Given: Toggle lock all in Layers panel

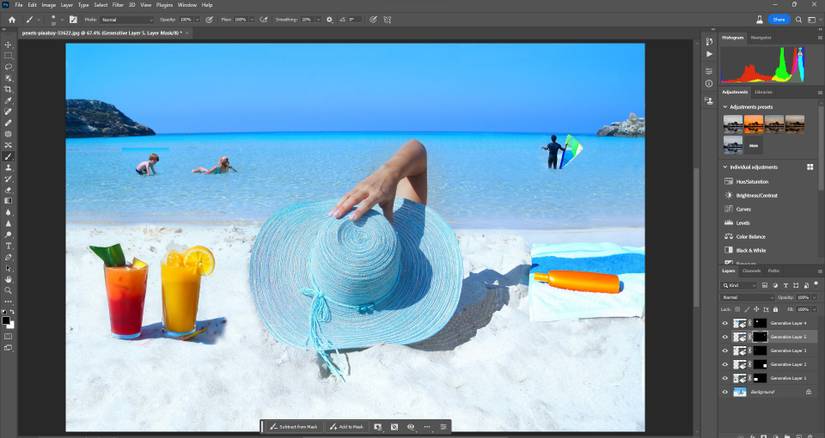Looking at the screenshot, I should click(775, 310).
